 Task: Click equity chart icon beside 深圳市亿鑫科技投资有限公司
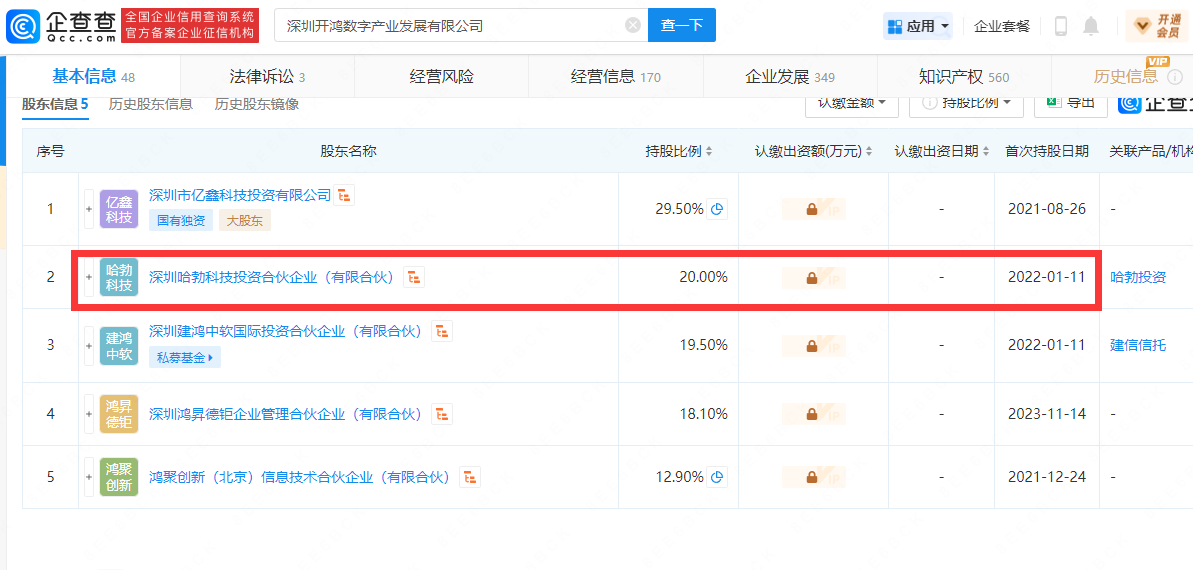pos(345,196)
